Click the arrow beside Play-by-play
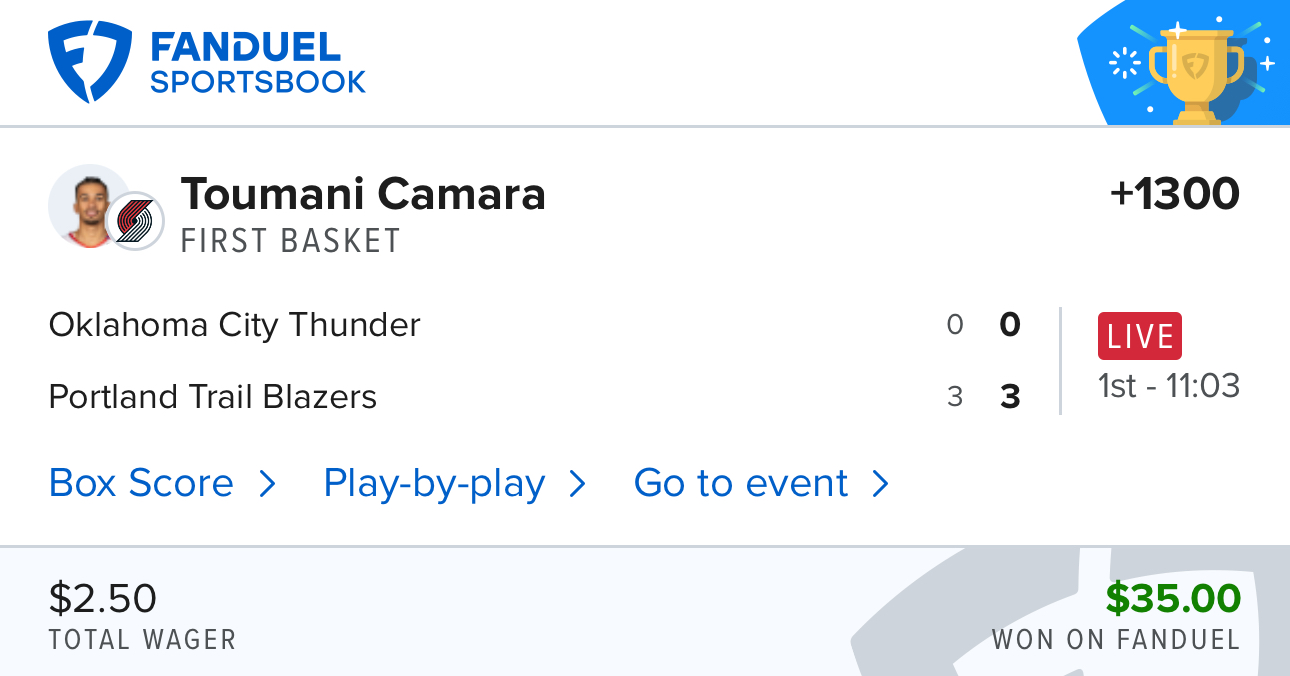This screenshot has width=1290, height=676. [578, 484]
